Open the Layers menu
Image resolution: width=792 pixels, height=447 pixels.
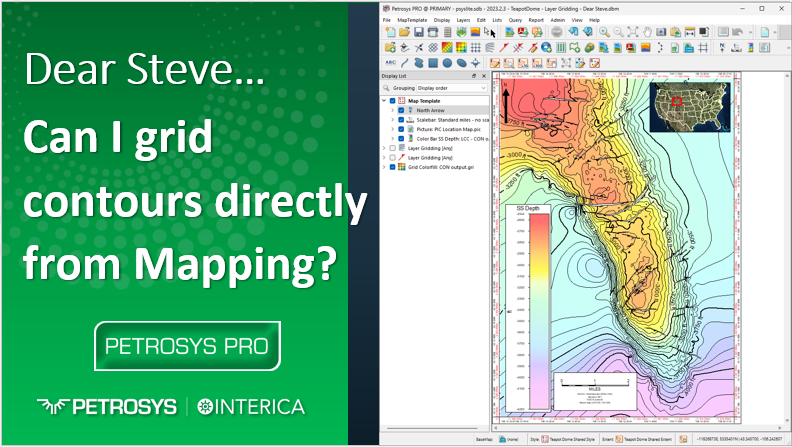463,20
